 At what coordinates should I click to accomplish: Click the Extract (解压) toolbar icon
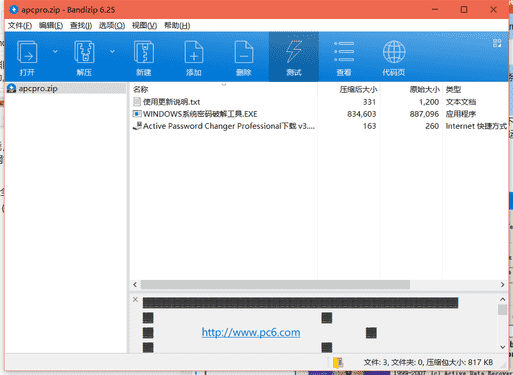pos(84,52)
